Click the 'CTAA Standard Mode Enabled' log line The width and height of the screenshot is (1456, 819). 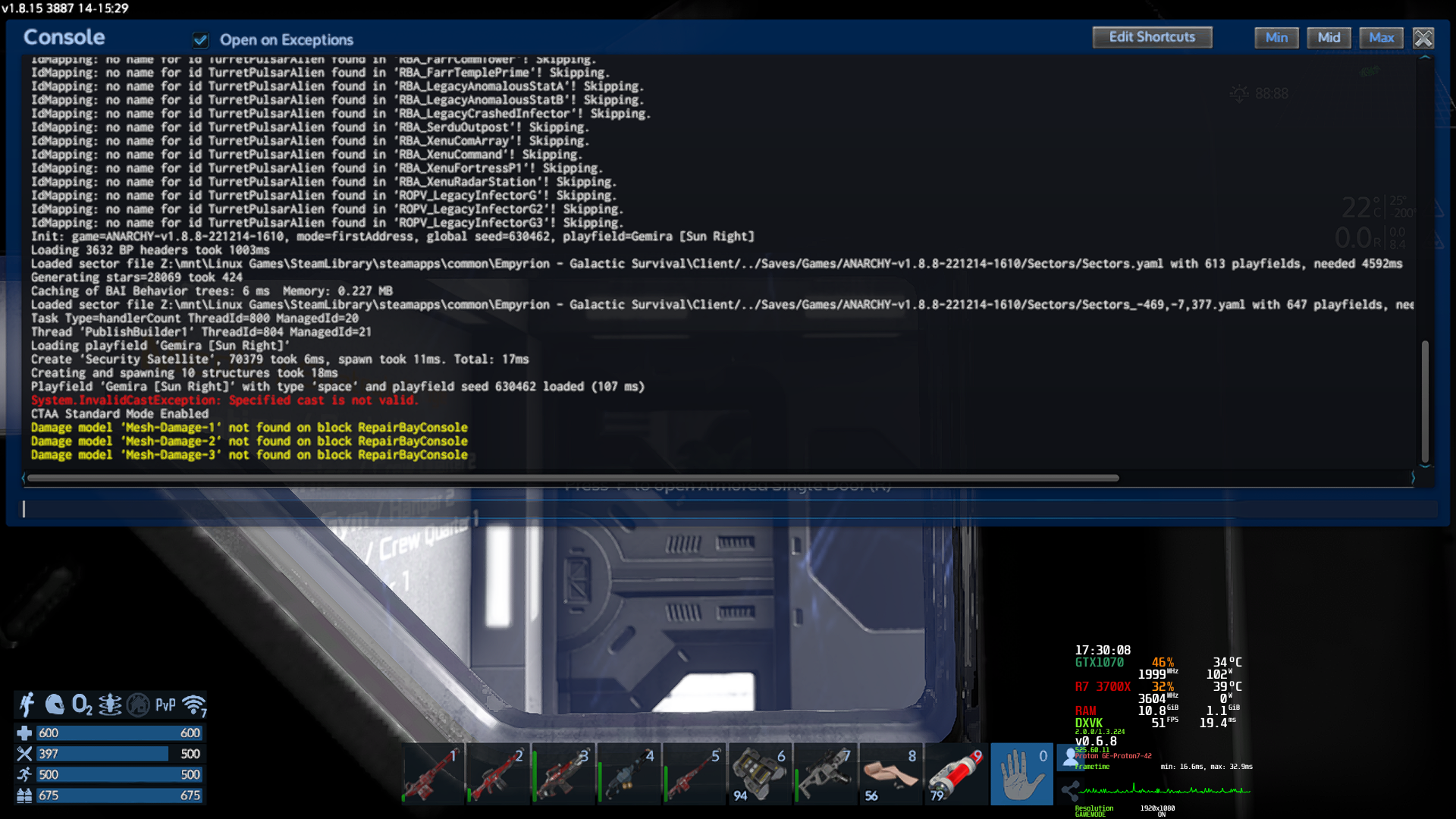pyautogui.click(x=120, y=414)
